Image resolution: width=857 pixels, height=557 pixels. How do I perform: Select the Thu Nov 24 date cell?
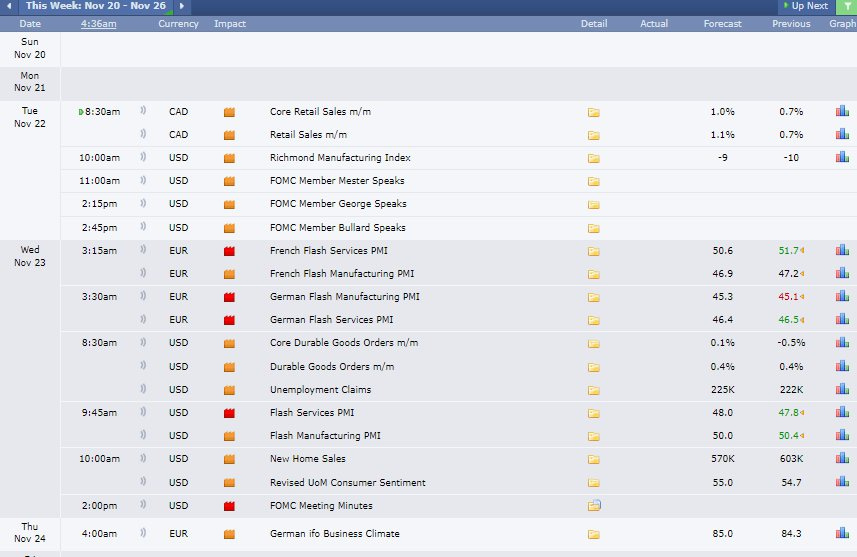[30, 532]
